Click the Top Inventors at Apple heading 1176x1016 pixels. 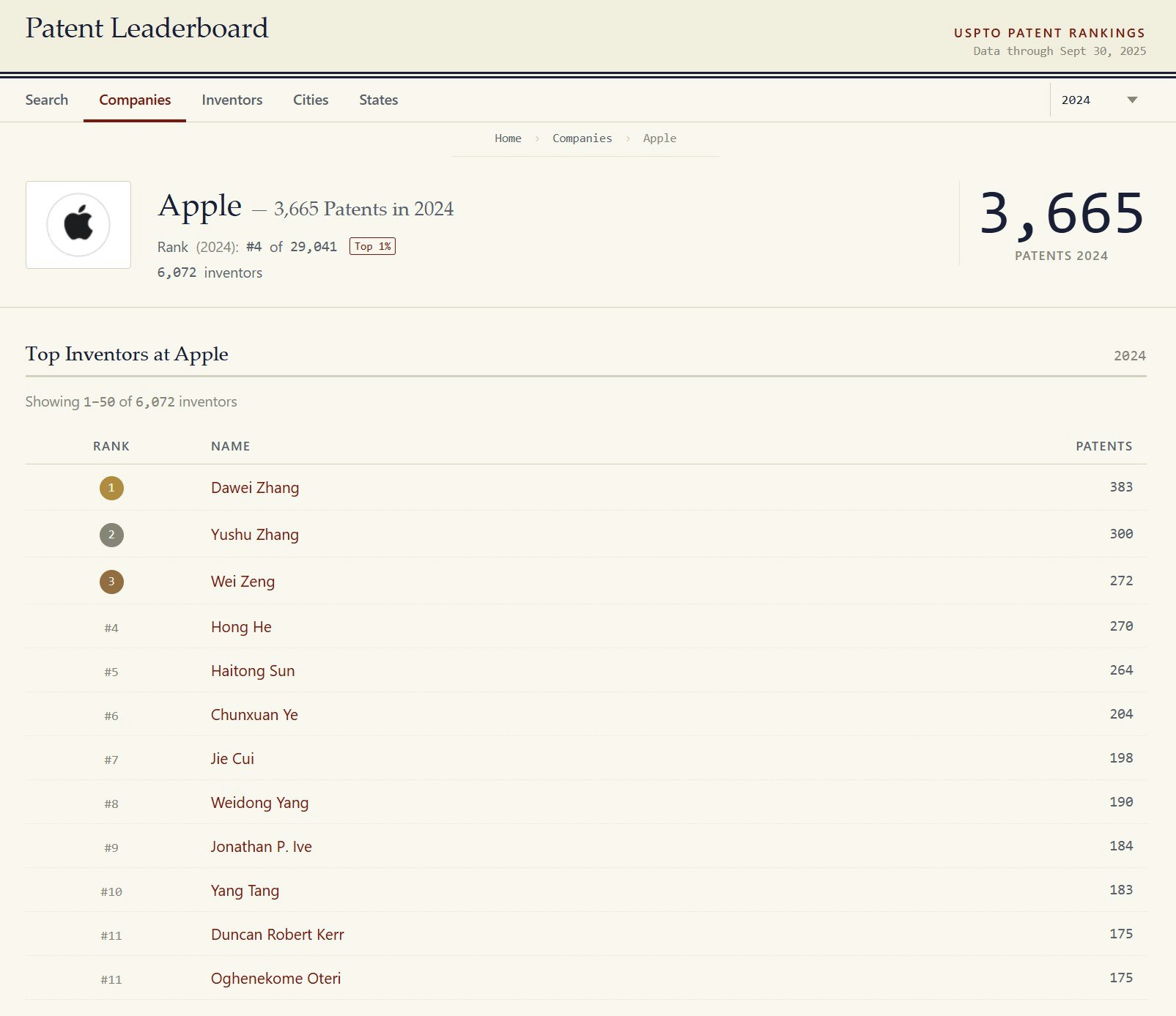tap(127, 355)
